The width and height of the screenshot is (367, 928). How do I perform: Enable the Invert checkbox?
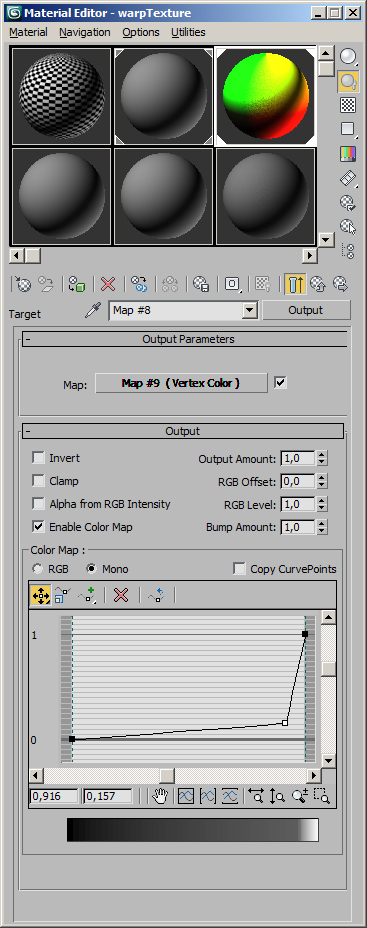pyautogui.click(x=38, y=458)
